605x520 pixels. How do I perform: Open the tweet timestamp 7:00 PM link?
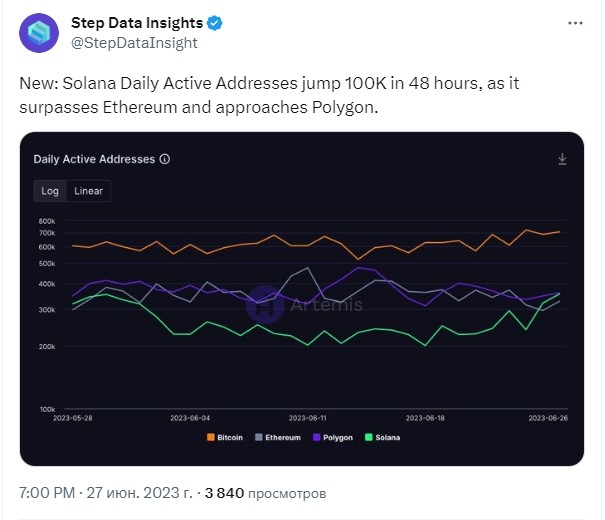coord(47,493)
